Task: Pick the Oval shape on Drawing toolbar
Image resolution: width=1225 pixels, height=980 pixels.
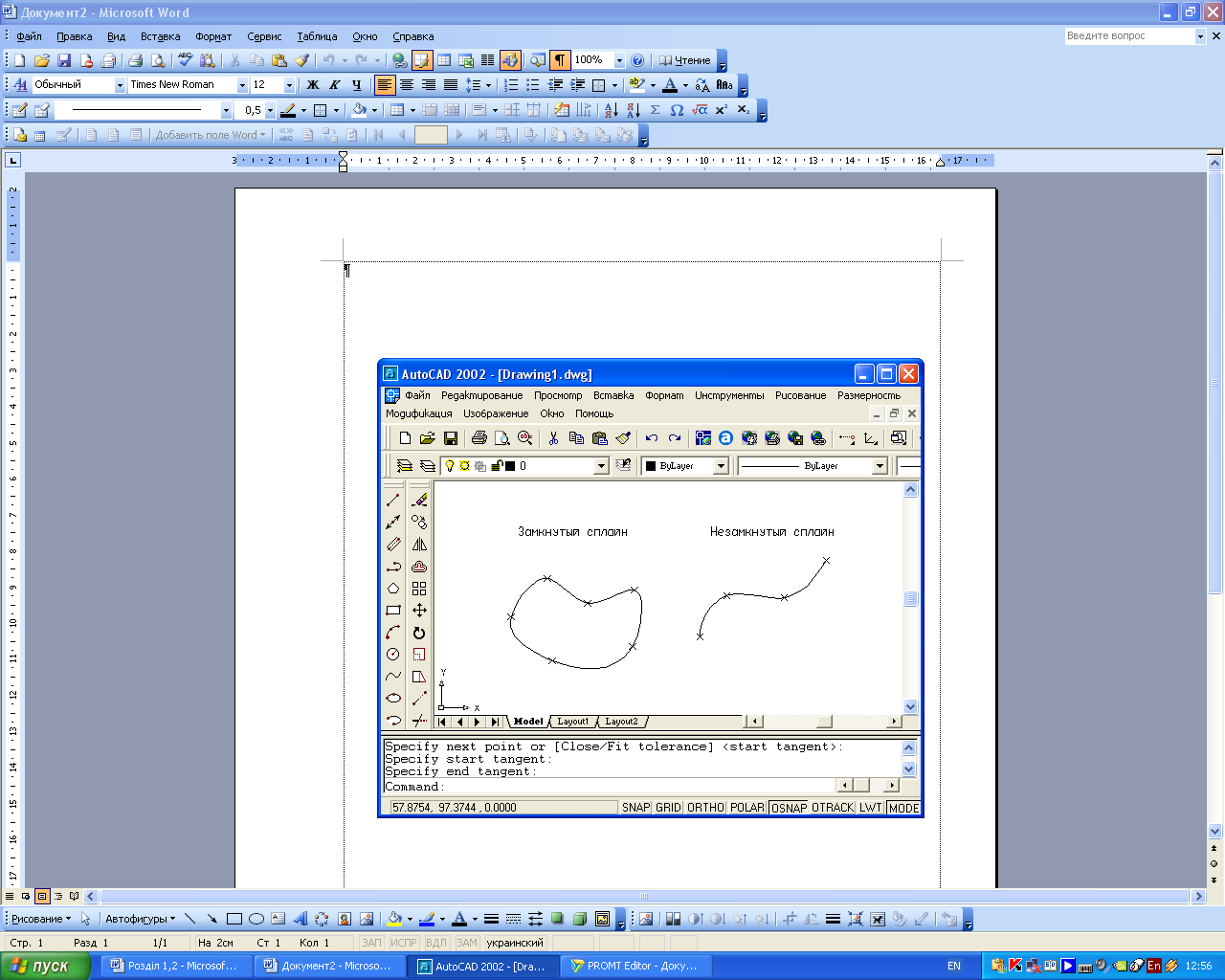Action: (x=256, y=919)
